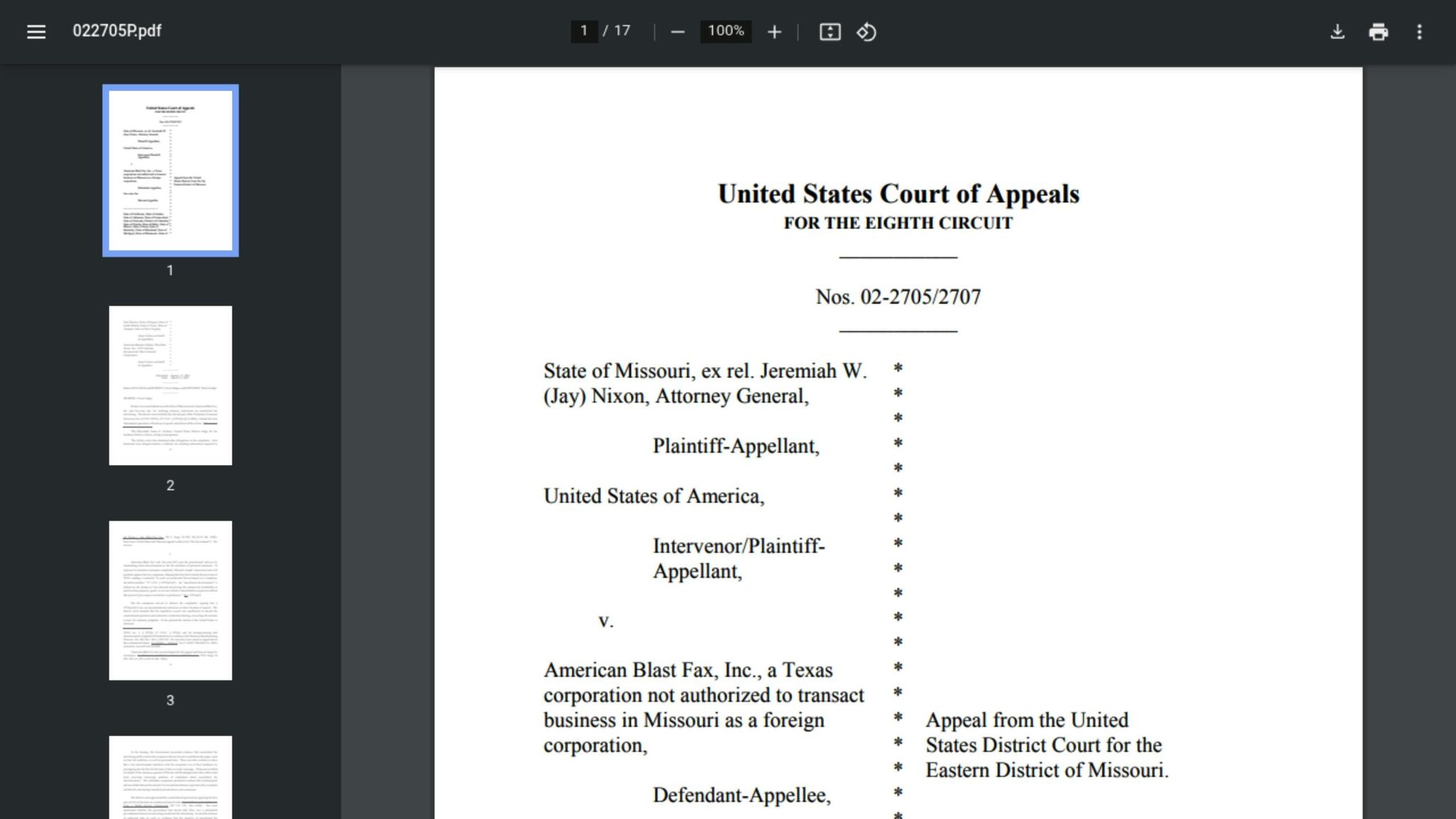Click the text FOR THE EIGHTH CIRCUIT
The image size is (1456, 819).
[899, 223]
